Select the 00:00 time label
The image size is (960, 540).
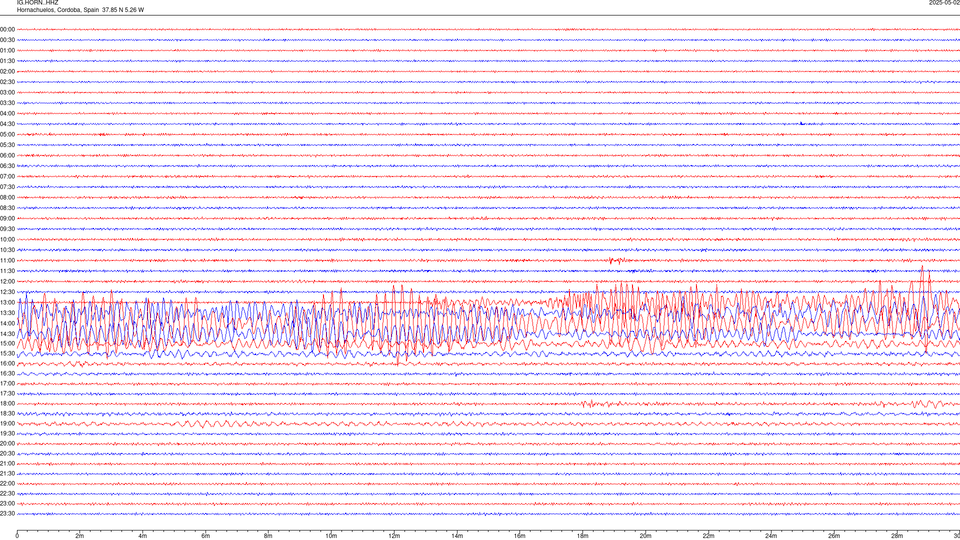coord(7,29)
